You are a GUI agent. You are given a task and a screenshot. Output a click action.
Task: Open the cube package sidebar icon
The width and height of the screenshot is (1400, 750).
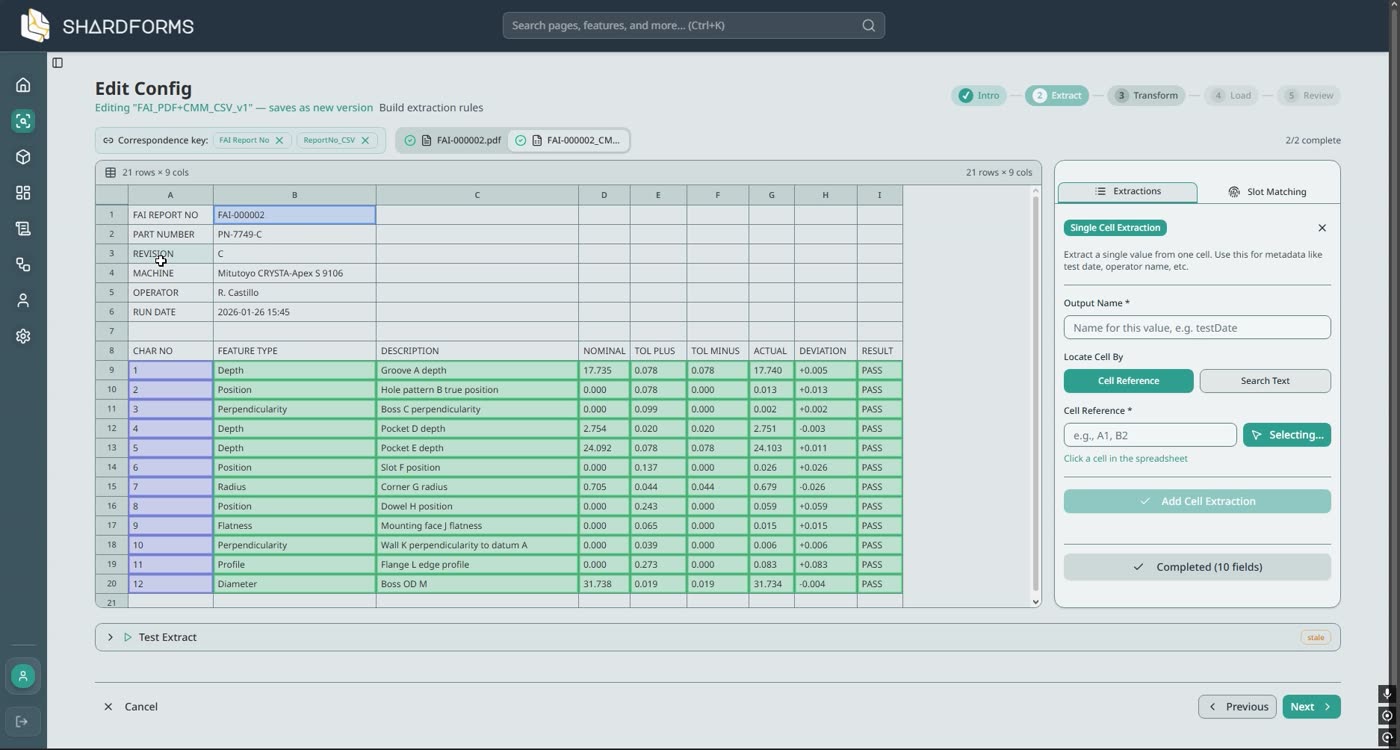pos(23,157)
